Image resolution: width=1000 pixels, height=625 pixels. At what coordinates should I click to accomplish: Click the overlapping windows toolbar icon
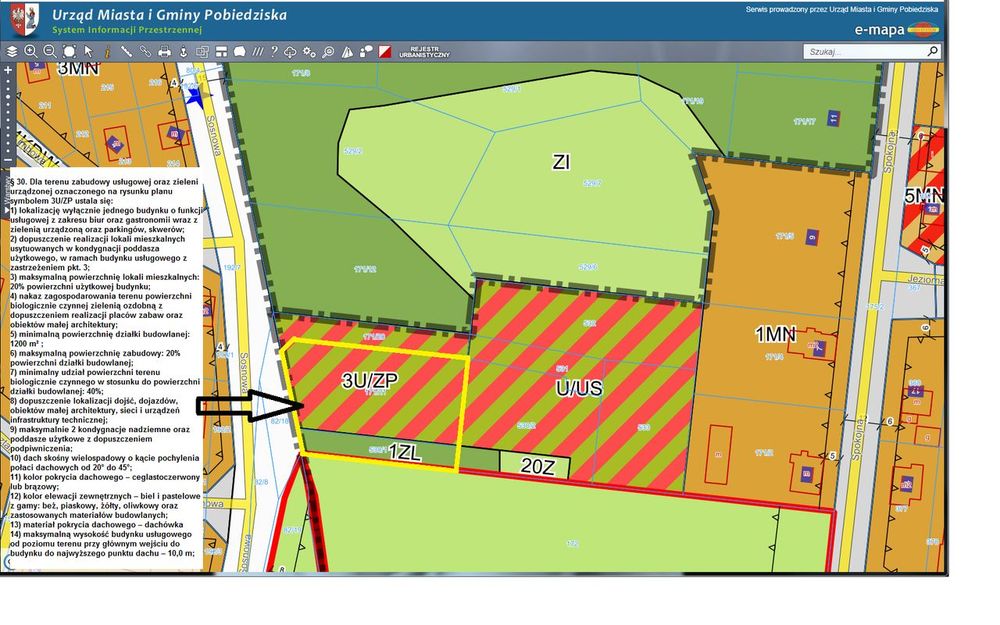click(202, 52)
